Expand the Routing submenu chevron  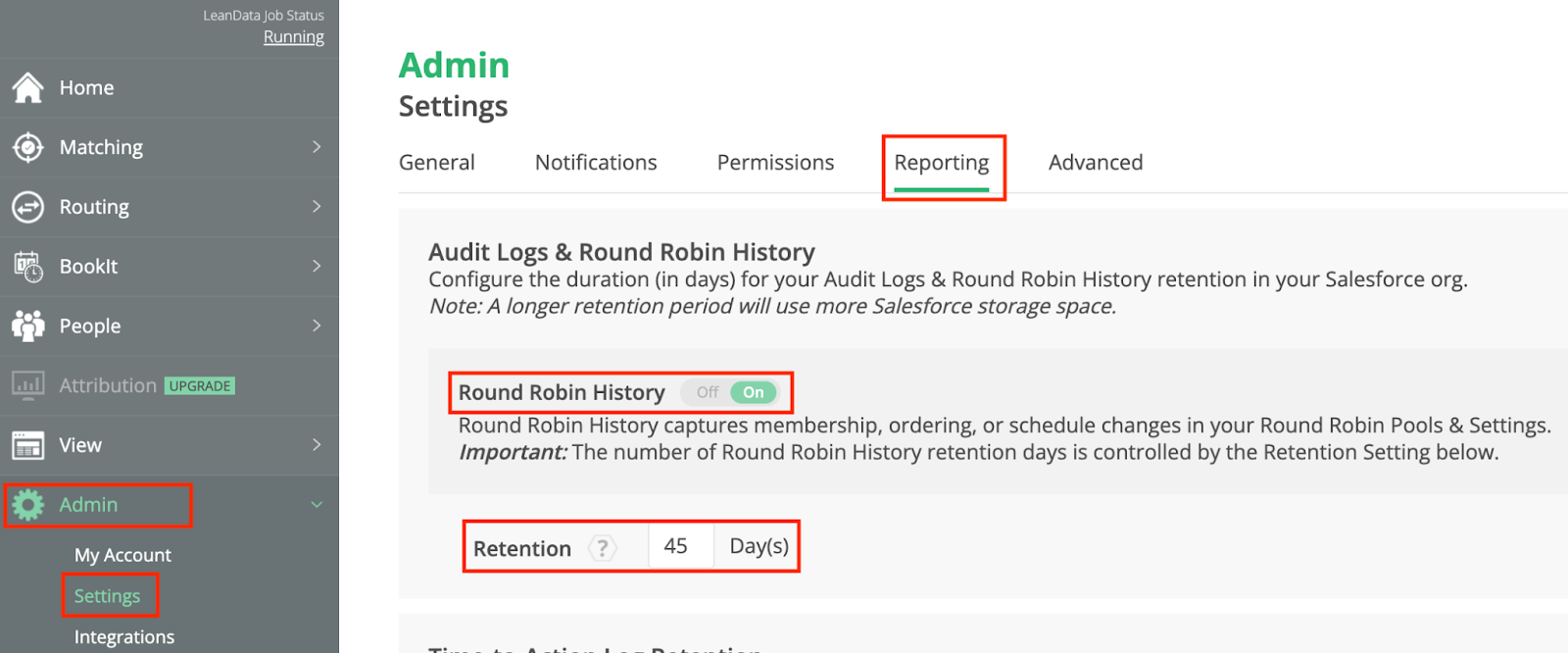317,207
